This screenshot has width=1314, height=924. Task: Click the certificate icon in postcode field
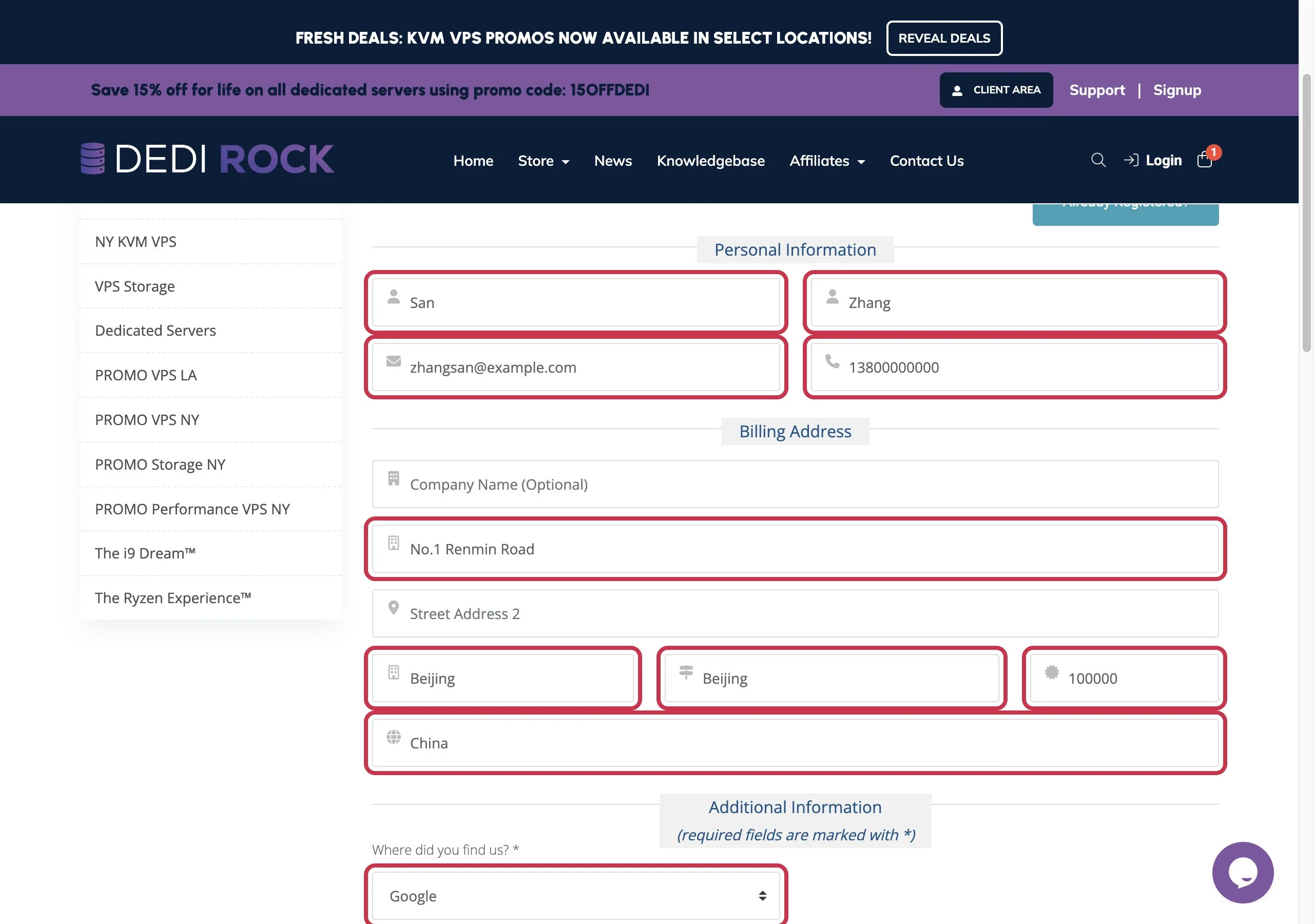pyautogui.click(x=1051, y=672)
